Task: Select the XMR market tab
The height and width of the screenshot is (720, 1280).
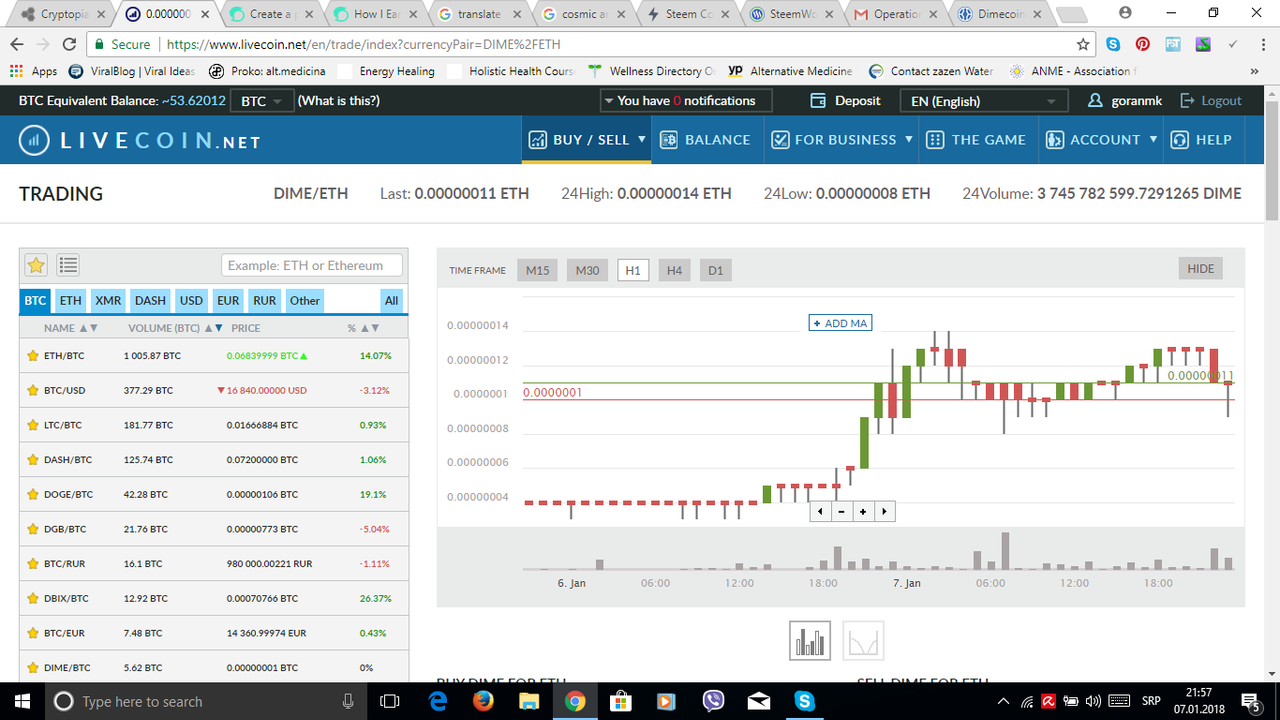Action: pos(108,300)
